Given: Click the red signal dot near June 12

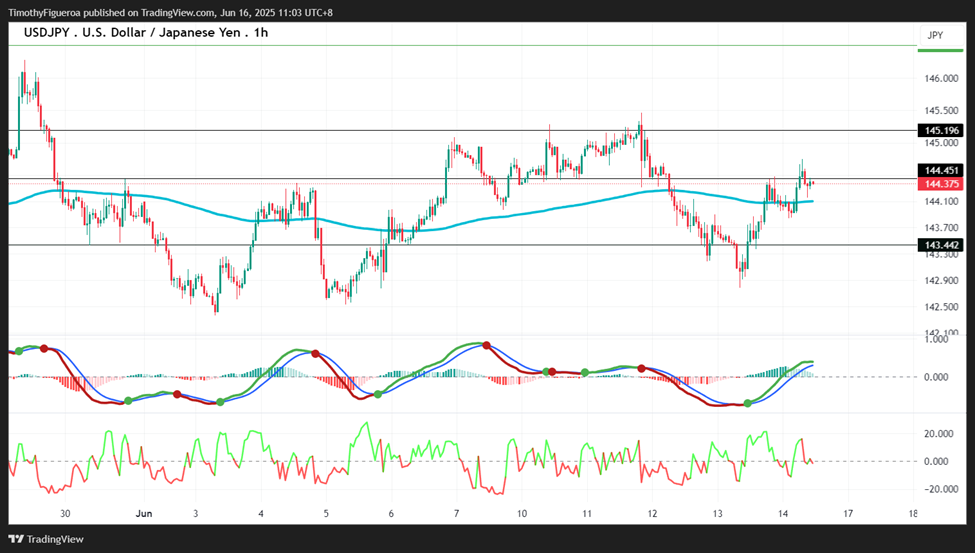Looking at the screenshot, I should [x=641, y=369].
